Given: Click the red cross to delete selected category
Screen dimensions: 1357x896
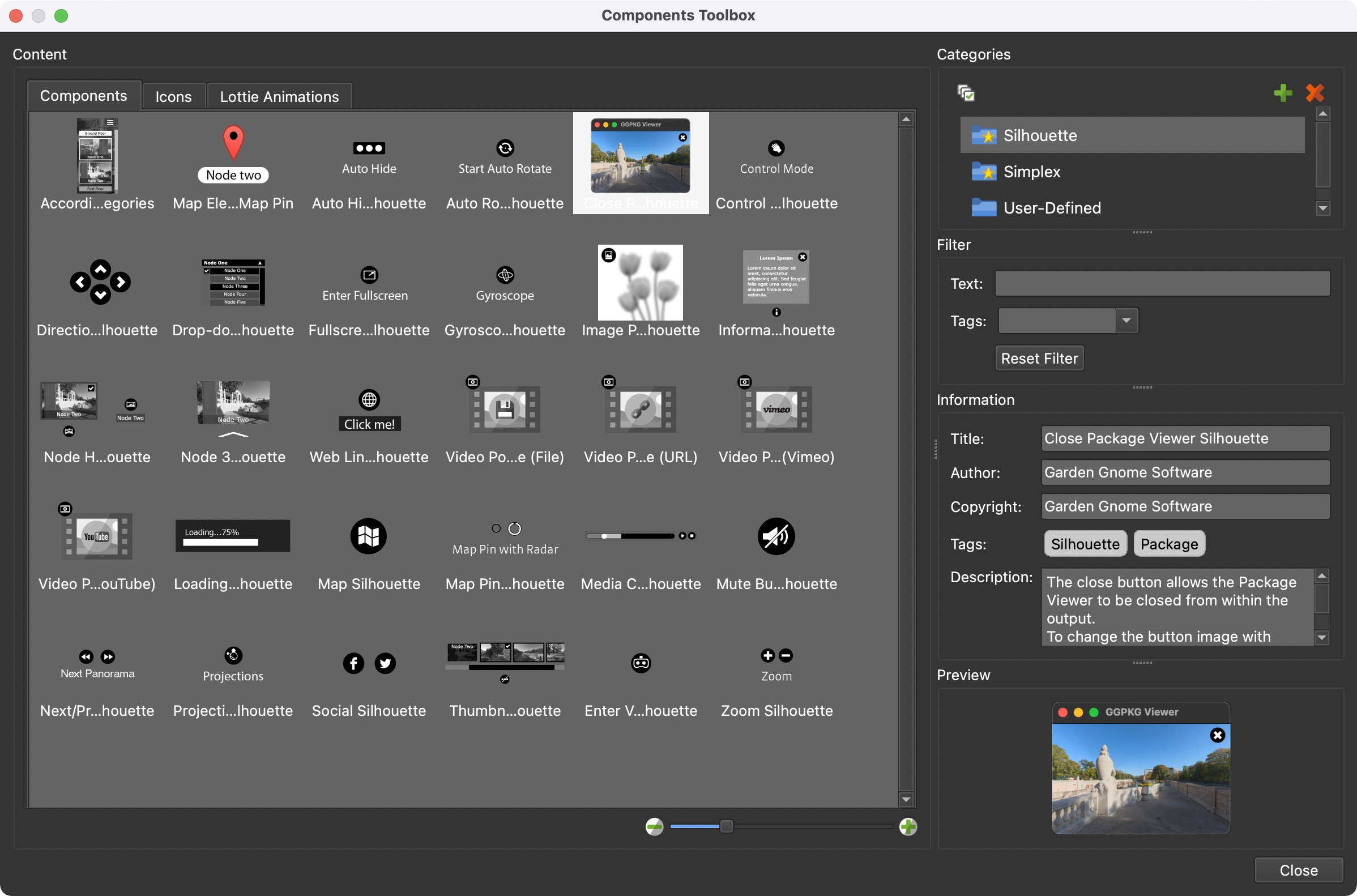Looking at the screenshot, I should click(1314, 92).
